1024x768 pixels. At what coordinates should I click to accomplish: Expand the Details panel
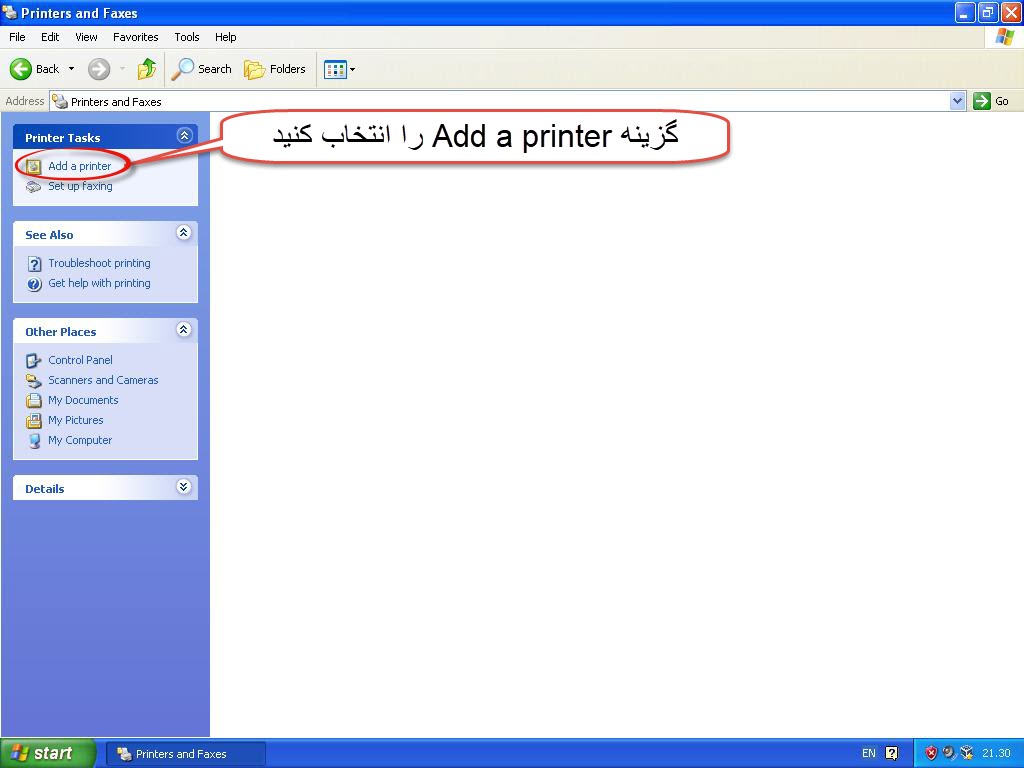(x=183, y=487)
